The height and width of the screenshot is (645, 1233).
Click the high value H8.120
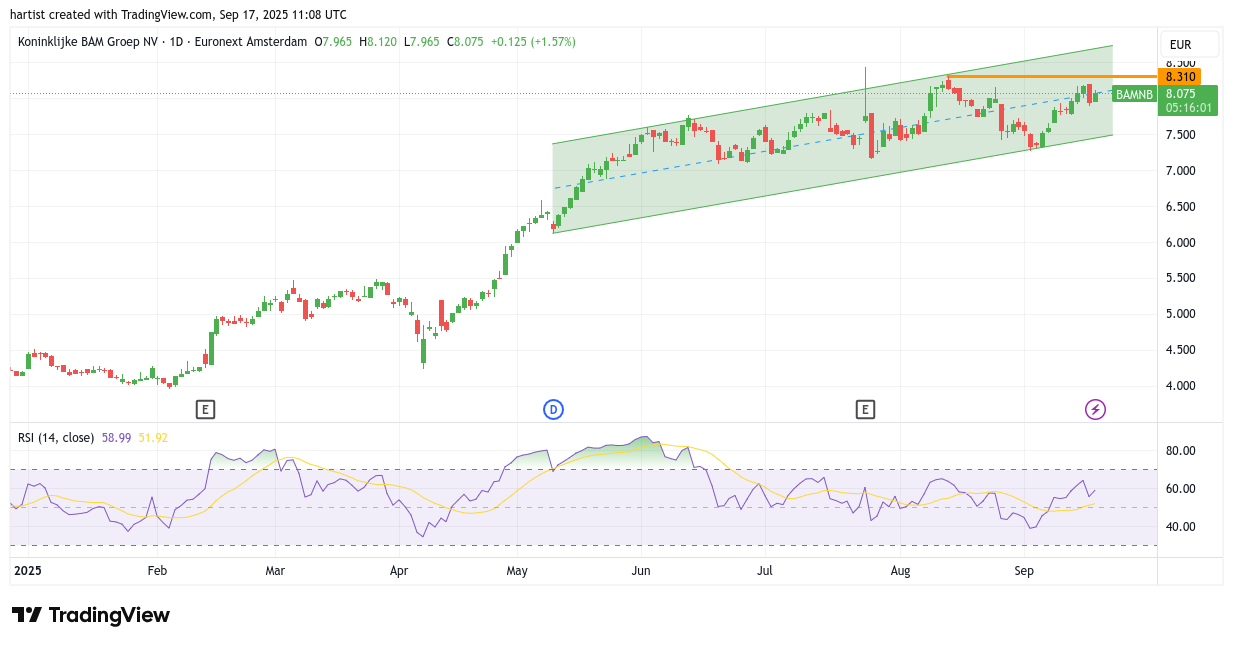tap(378, 42)
